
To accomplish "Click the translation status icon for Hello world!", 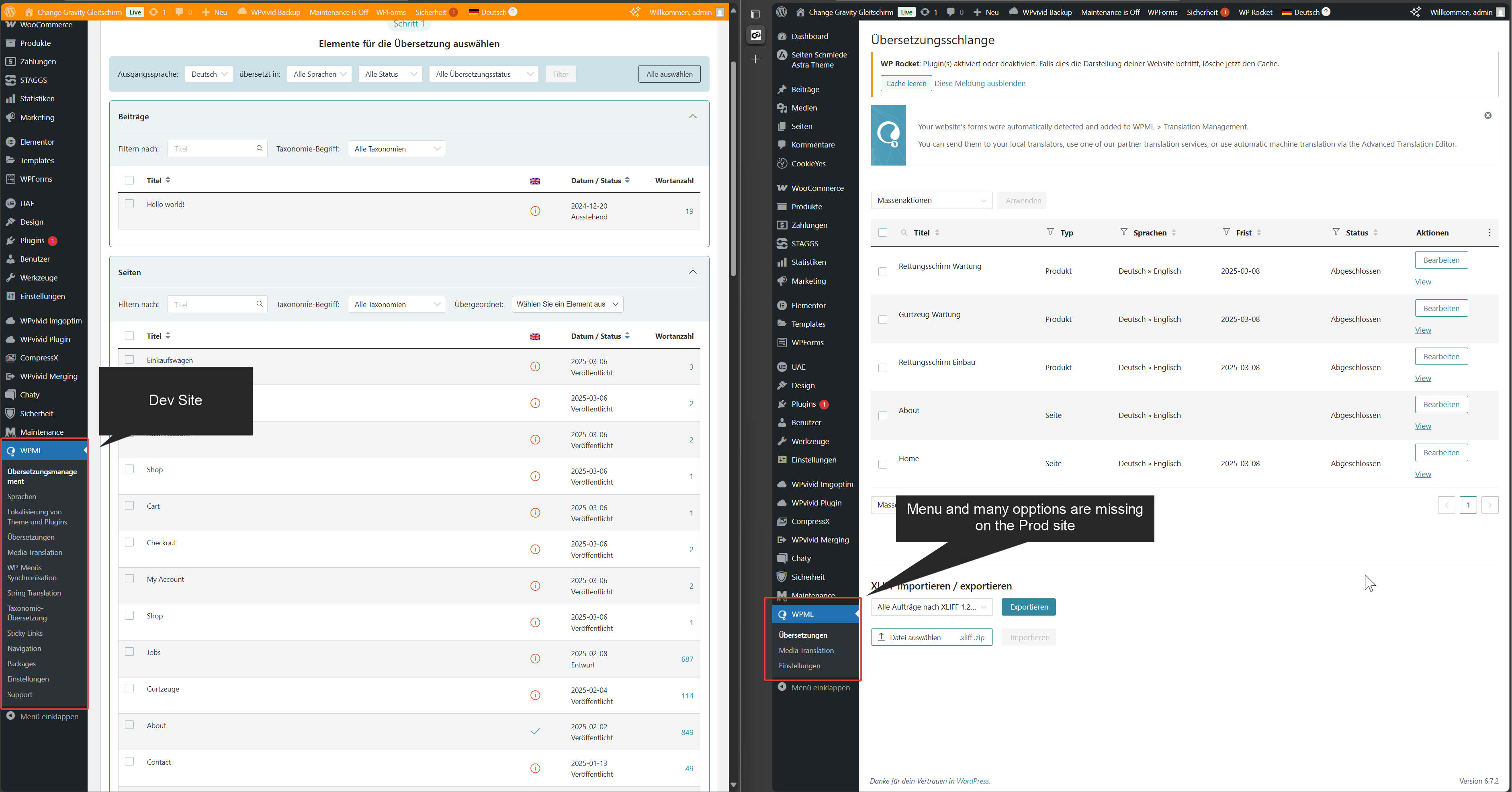I will [x=535, y=211].
